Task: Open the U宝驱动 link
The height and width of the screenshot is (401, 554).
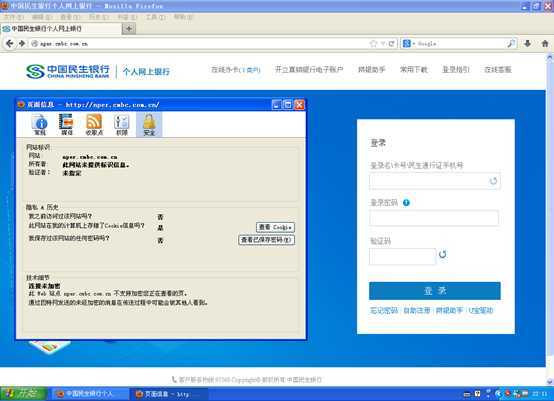Action: 481,311
